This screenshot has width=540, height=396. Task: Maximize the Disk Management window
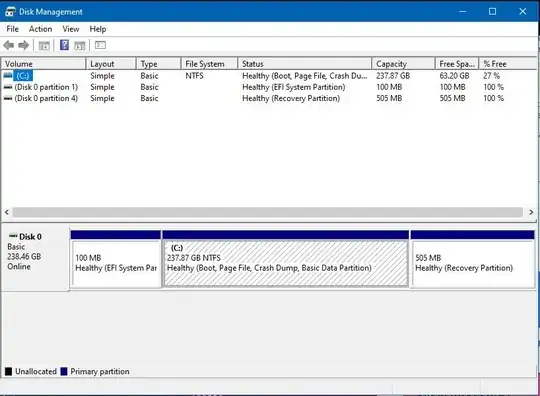[x=492, y=12]
